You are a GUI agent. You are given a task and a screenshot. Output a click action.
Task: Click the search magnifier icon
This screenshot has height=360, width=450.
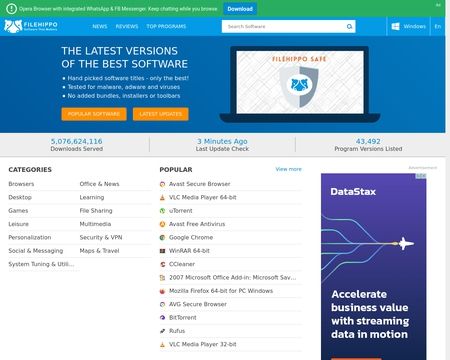349,27
